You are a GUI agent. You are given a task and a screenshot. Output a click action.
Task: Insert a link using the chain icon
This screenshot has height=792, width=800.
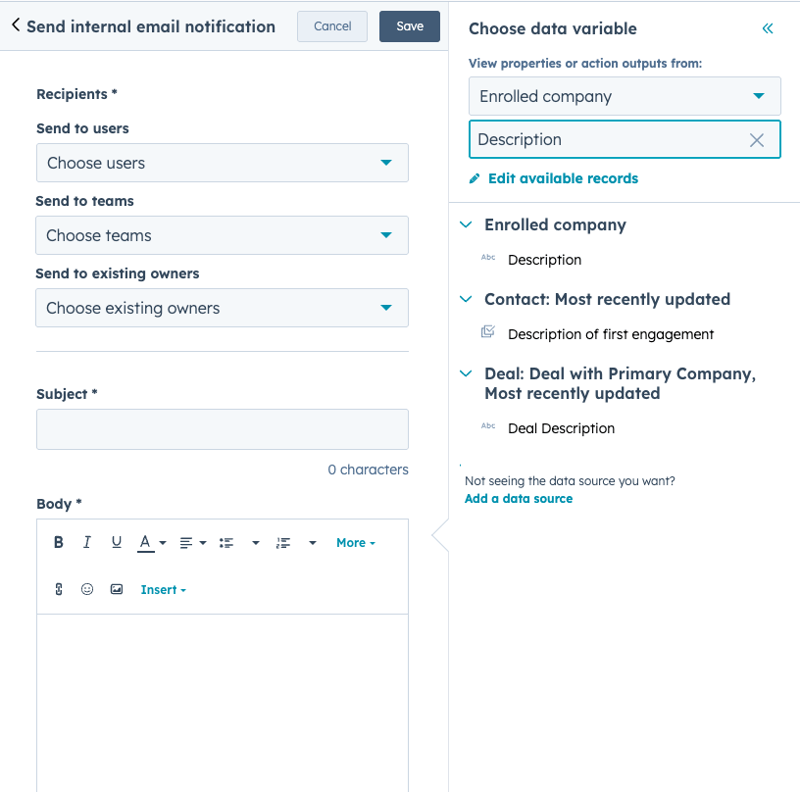click(x=58, y=590)
